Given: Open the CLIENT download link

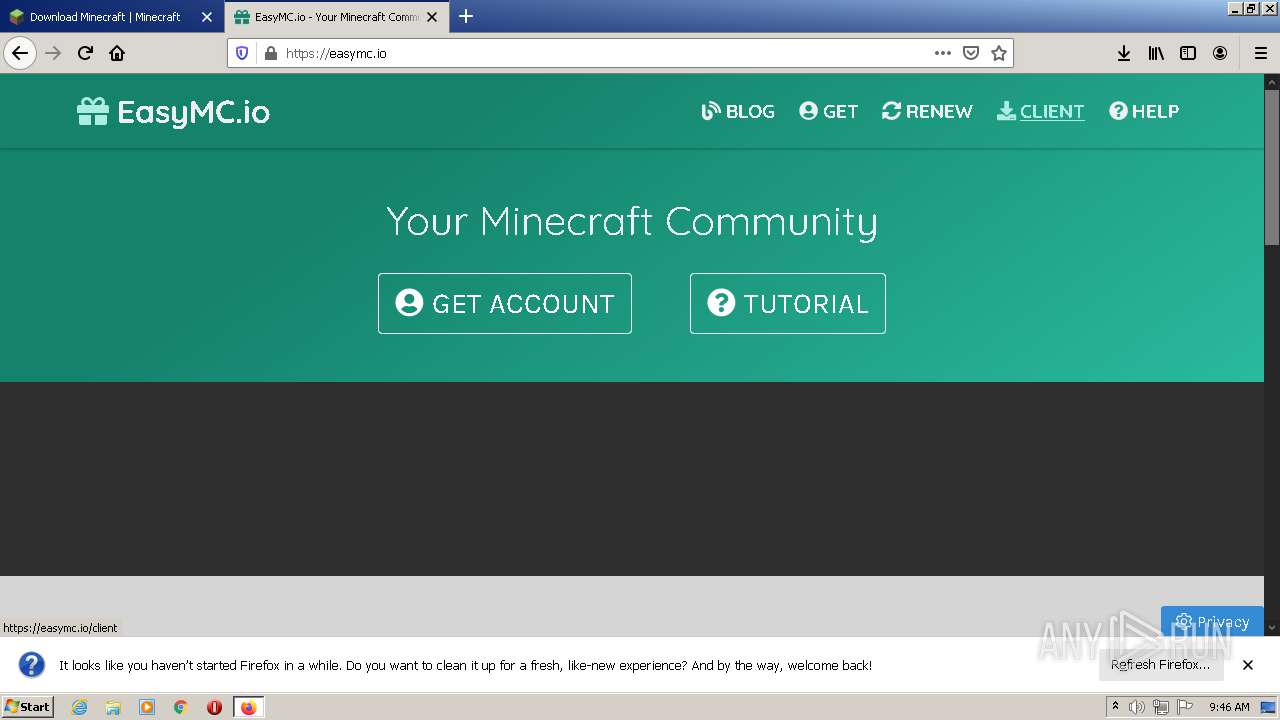Looking at the screenshot, I should click(1040, 111).
